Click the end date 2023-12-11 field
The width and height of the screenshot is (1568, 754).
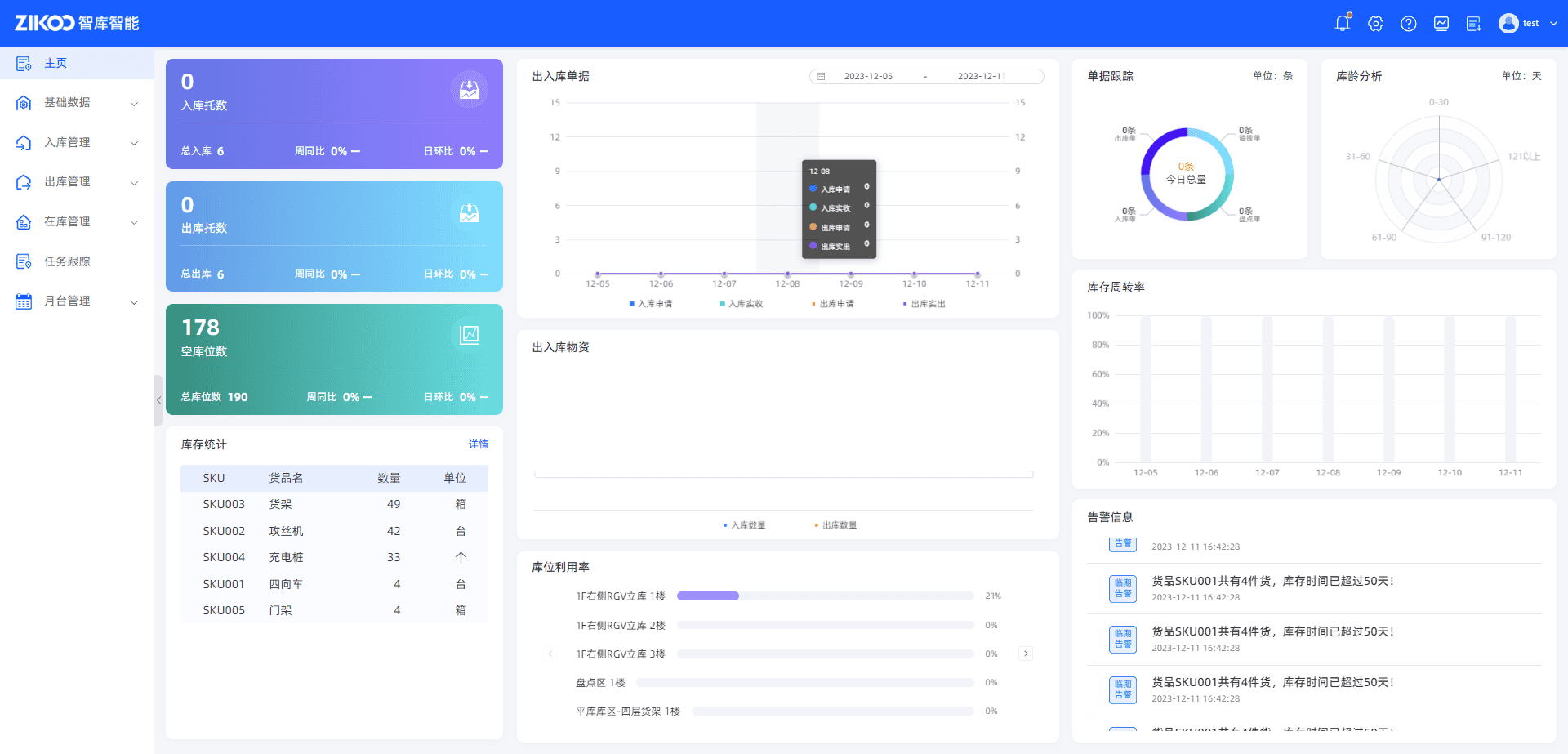(982, 76)
